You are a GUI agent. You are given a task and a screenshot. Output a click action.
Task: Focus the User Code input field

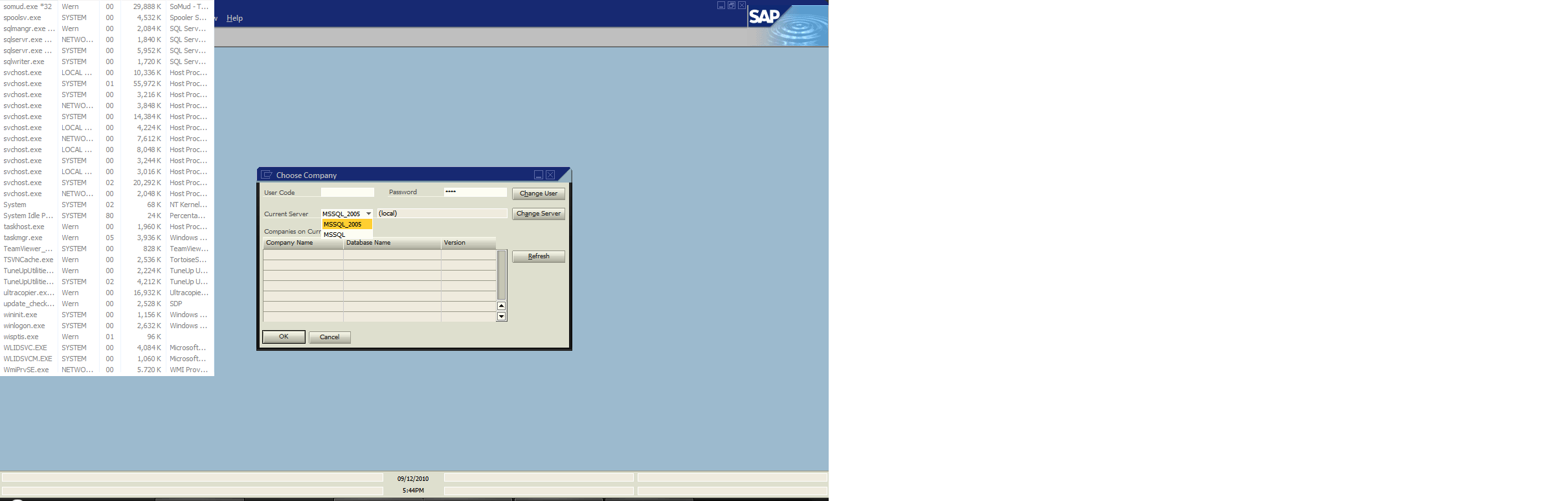click(x=348, y=192)
